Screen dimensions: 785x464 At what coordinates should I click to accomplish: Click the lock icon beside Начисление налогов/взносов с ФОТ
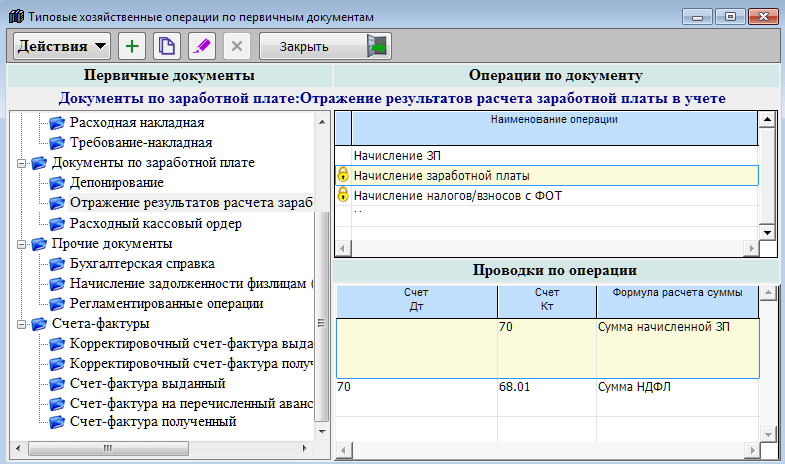pos(343,194)
